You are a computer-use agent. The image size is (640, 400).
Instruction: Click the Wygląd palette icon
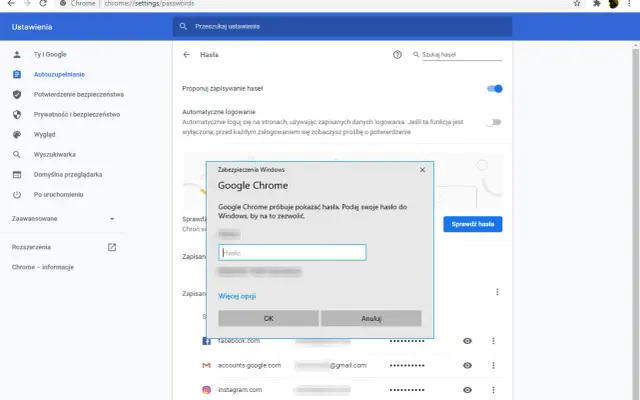coord(17,134)
